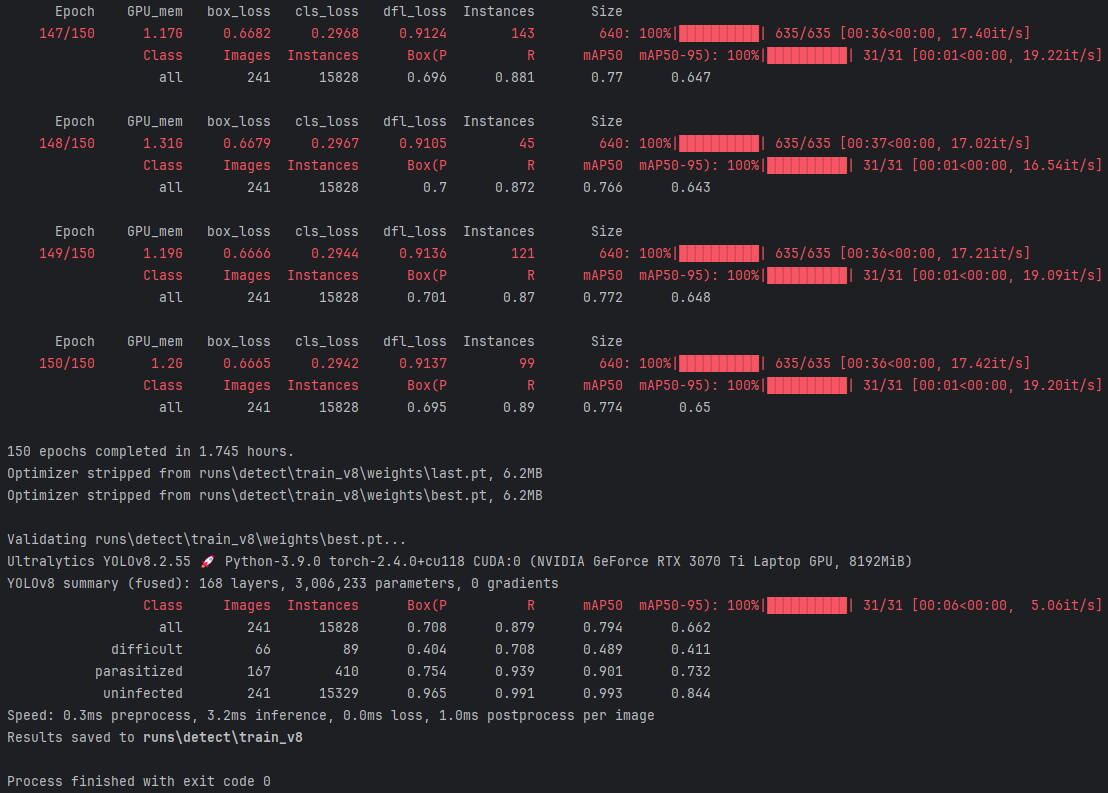Screen dimensions: 1108x793
Task: Click the cls_loss value 0.2967
Action: click(x=335, y=143)
